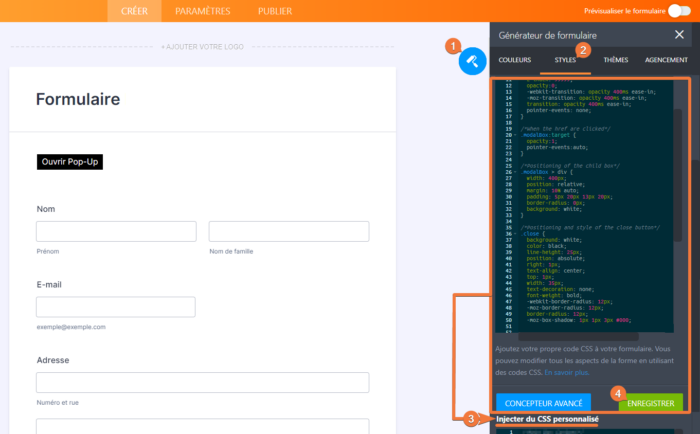Click the Numéro et rue address field

[x=202, y=382]
